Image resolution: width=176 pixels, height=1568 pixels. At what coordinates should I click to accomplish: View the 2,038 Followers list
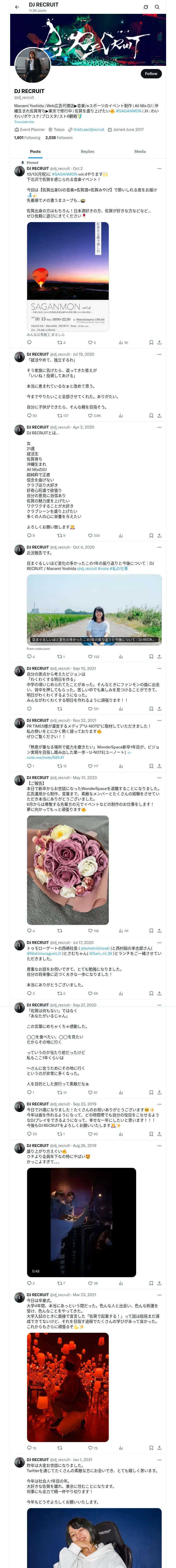coord(59,137)
